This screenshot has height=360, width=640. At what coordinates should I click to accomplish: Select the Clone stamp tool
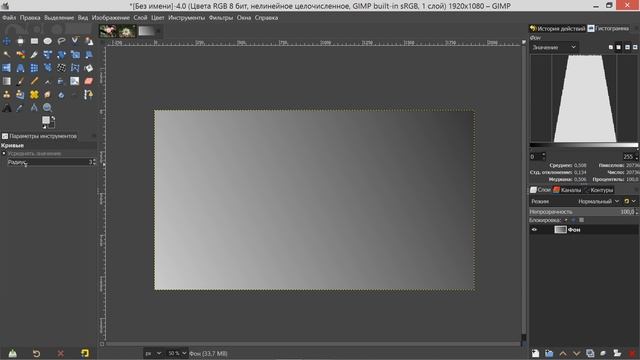[7, 95]
